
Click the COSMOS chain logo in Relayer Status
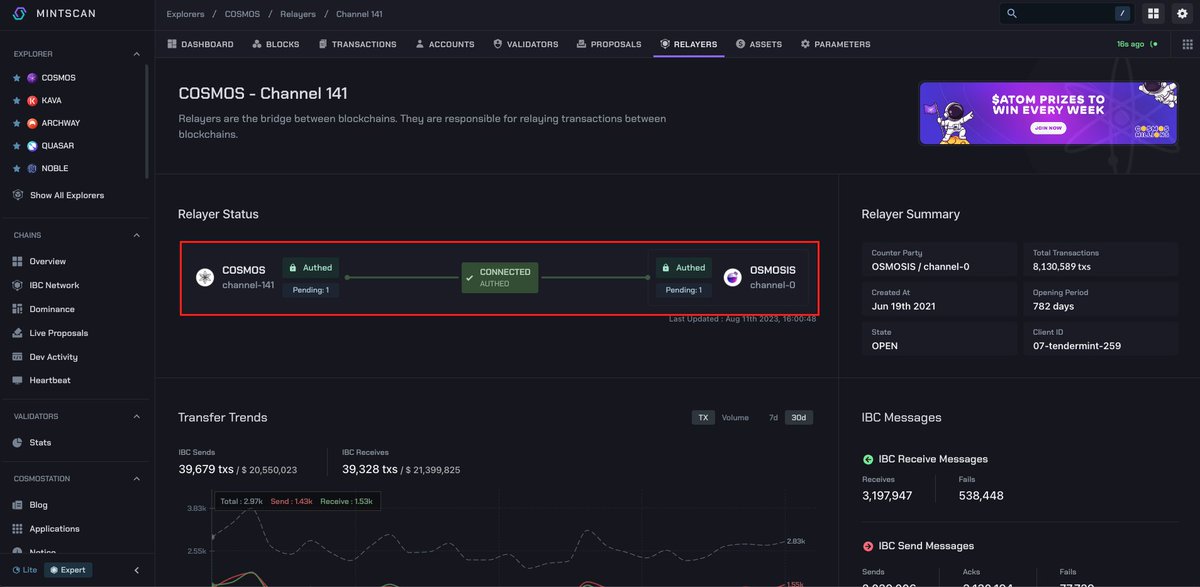pyautogui.click(x=205, y=277)
